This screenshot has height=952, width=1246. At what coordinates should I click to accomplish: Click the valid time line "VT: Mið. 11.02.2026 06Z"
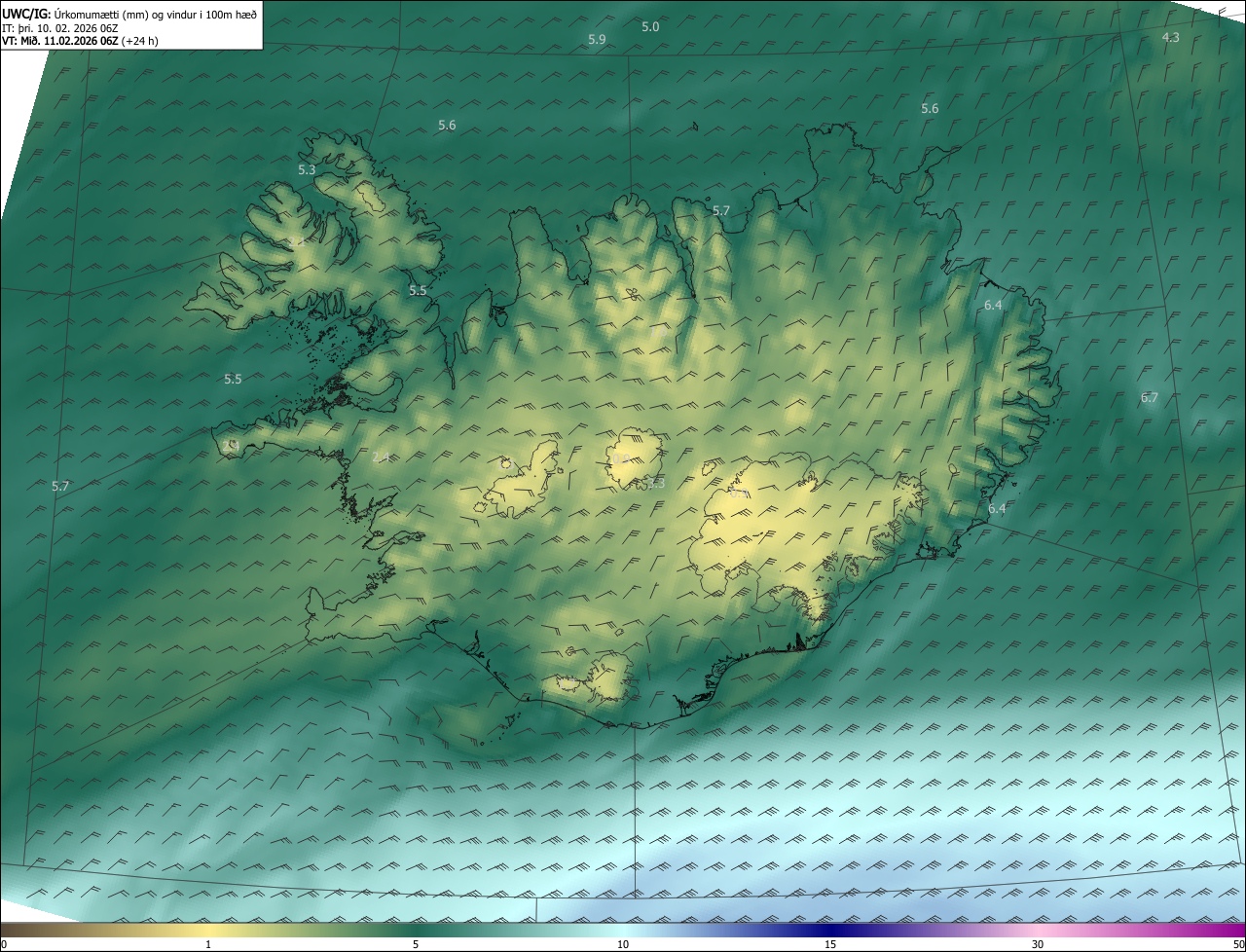pyautogui.click(x=60, y=41)
